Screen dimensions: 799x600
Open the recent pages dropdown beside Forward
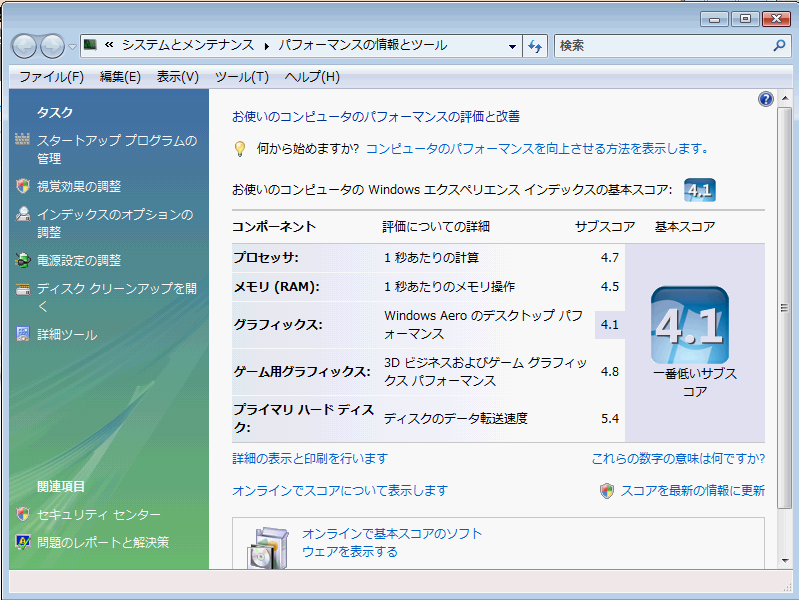(x=73, y=46)
